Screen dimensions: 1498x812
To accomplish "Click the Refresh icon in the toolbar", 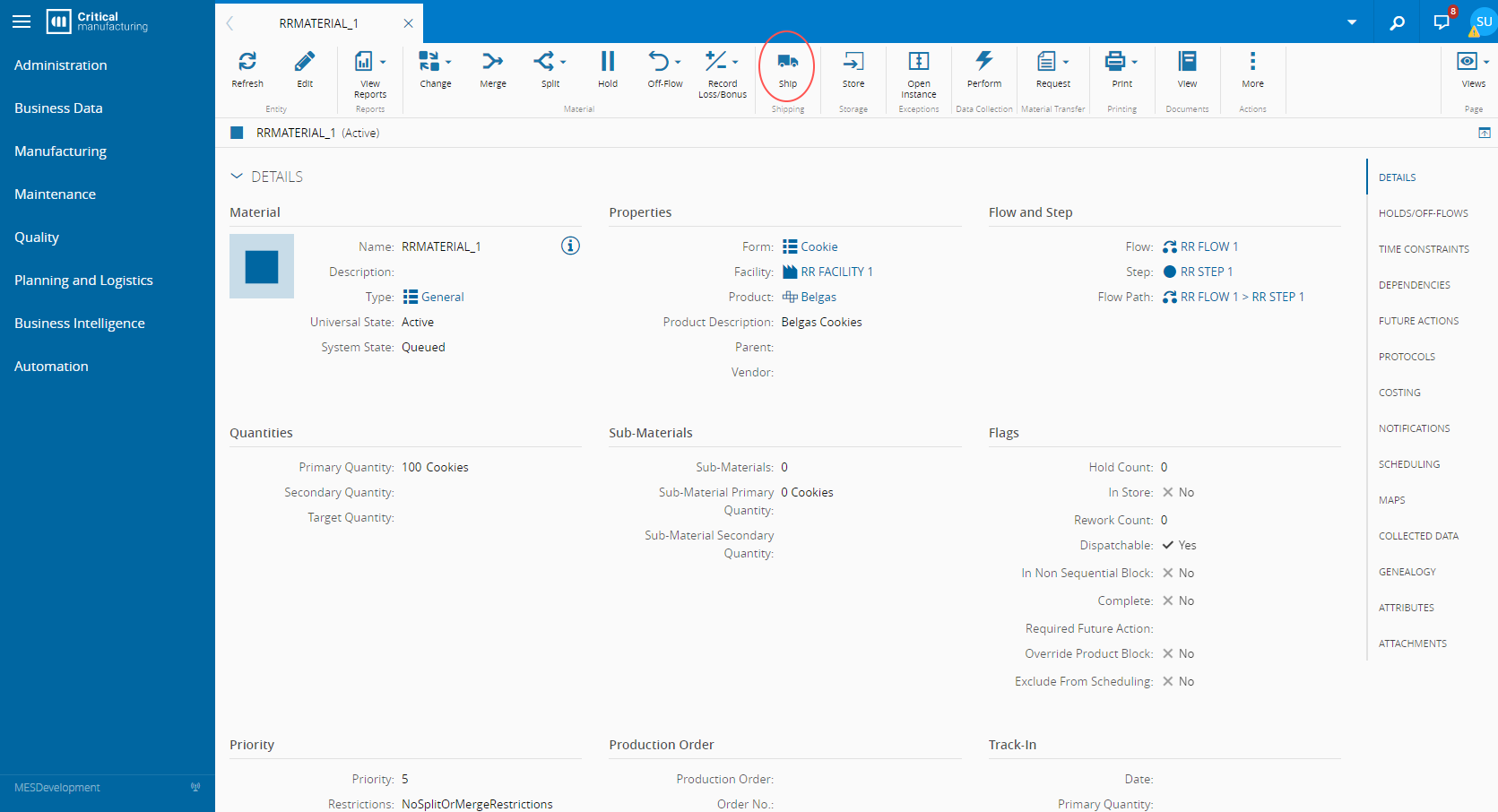I will [247, 62].
